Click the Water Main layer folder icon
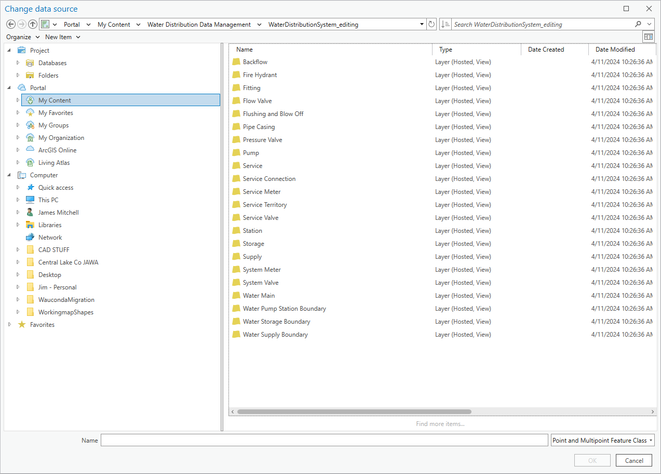Image resolution: width=661 pixels, height=474 pixels. [236, 296]
